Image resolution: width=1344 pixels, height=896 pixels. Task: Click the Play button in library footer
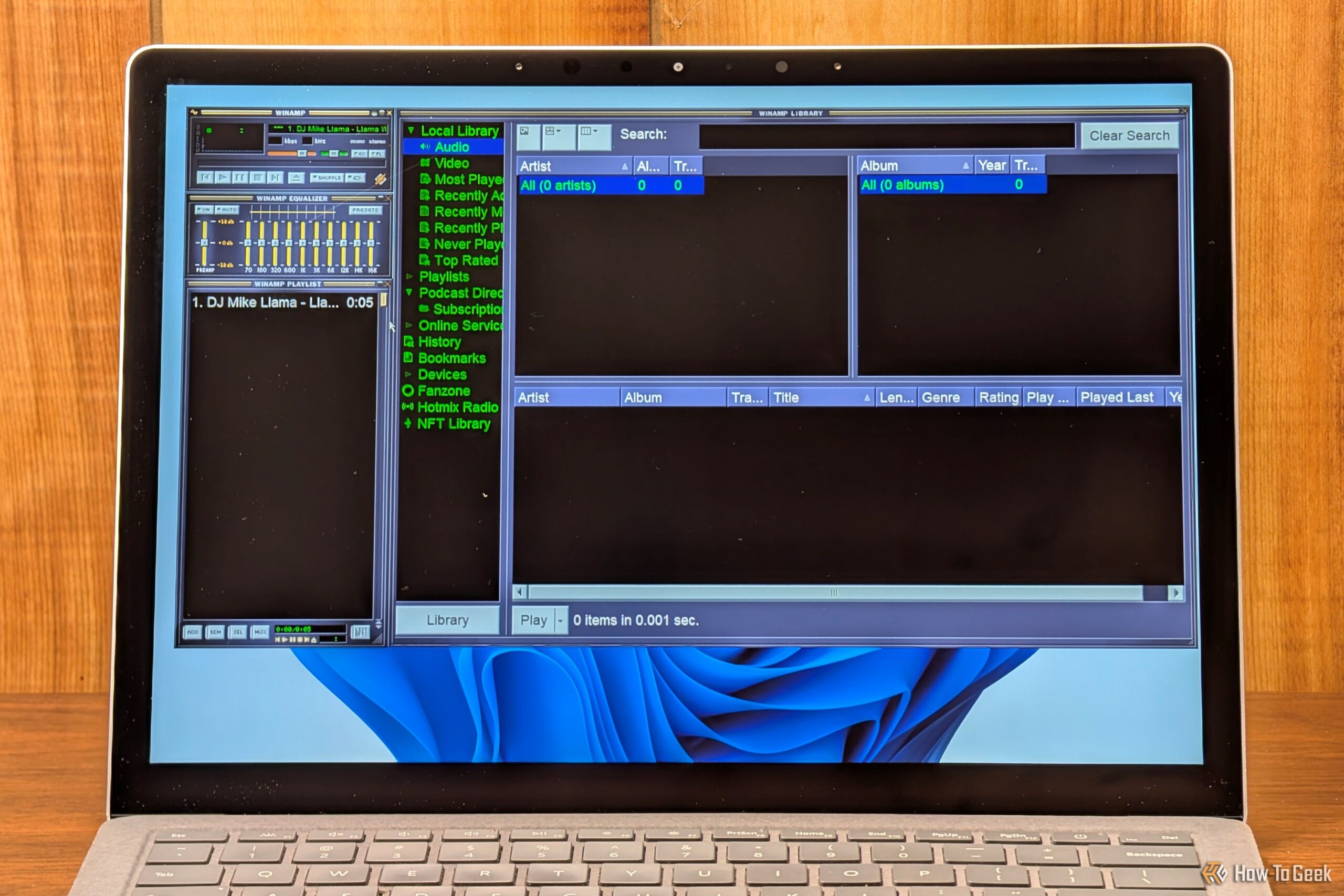coord(533,620)
